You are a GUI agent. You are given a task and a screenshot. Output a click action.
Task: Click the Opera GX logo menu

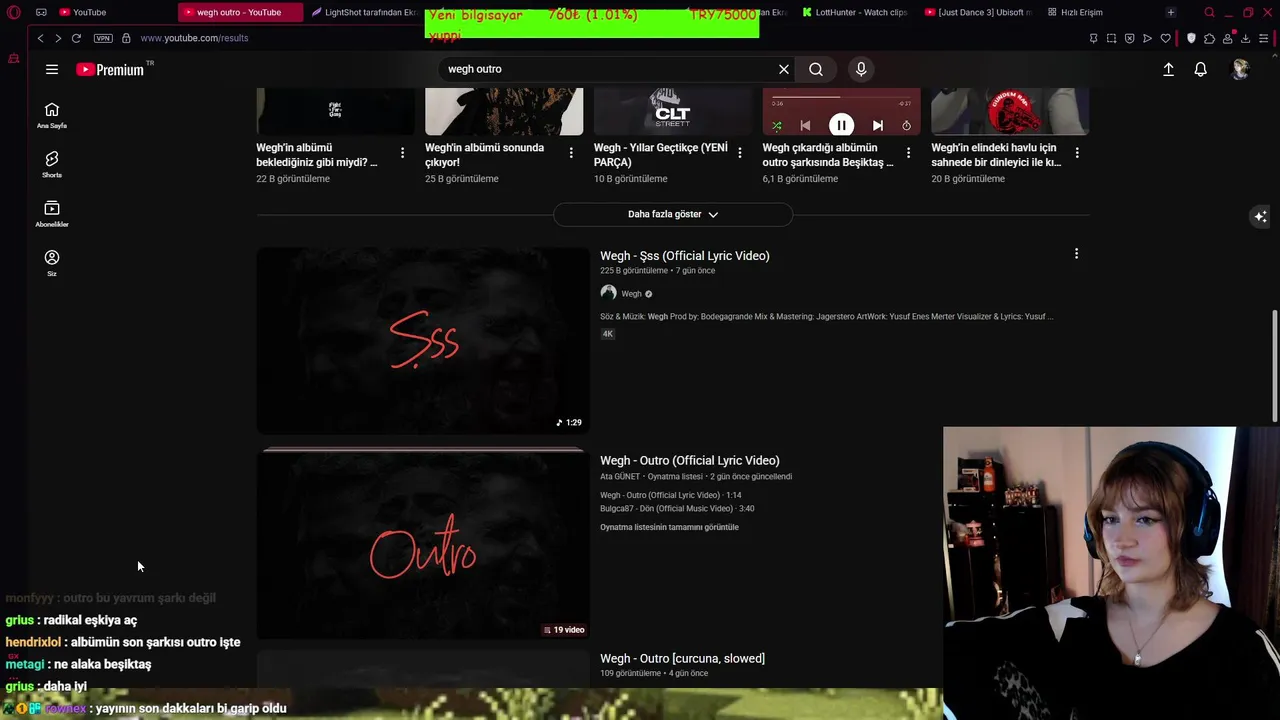14,12
